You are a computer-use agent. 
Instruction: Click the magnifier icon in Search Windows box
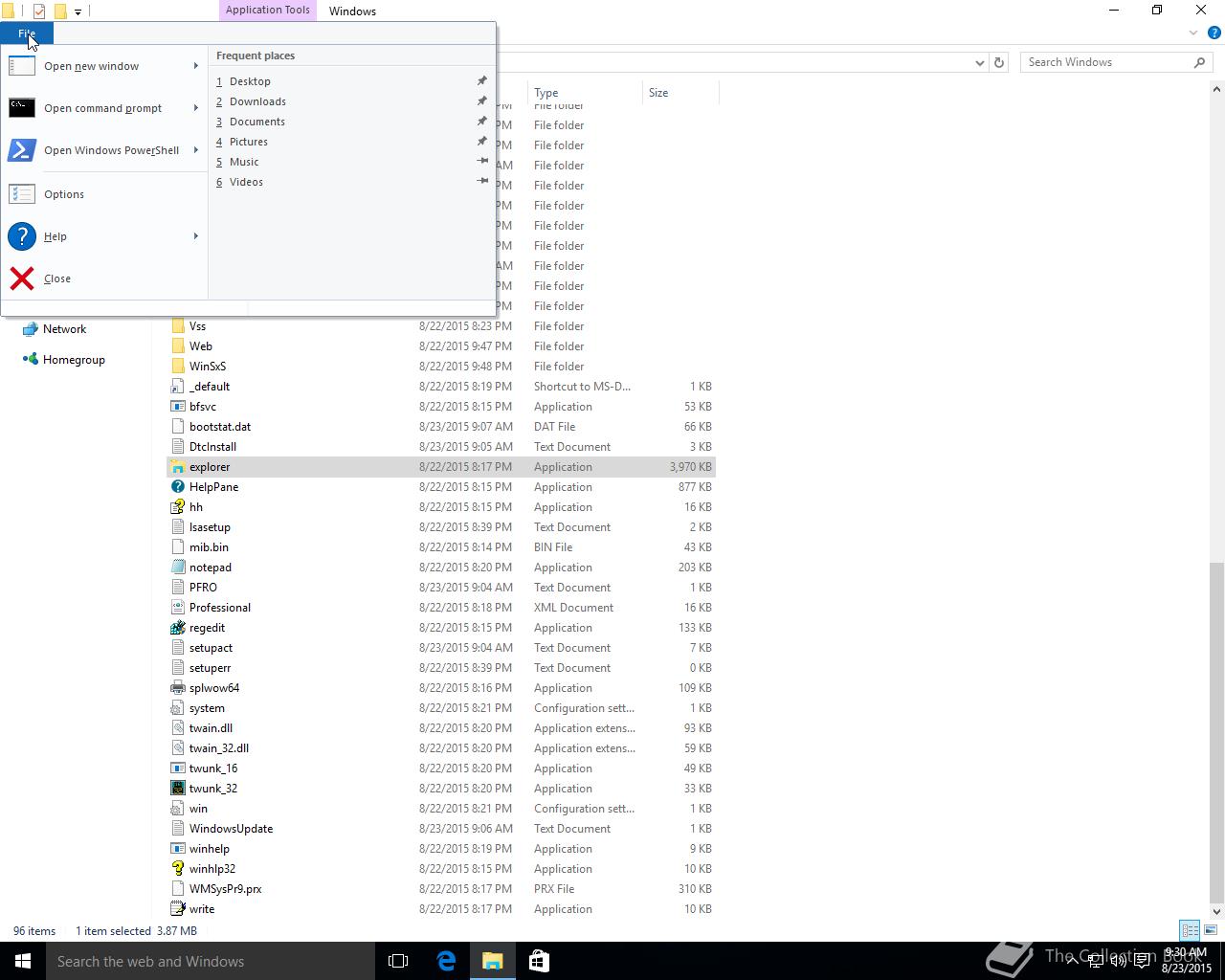(1199, 62)
